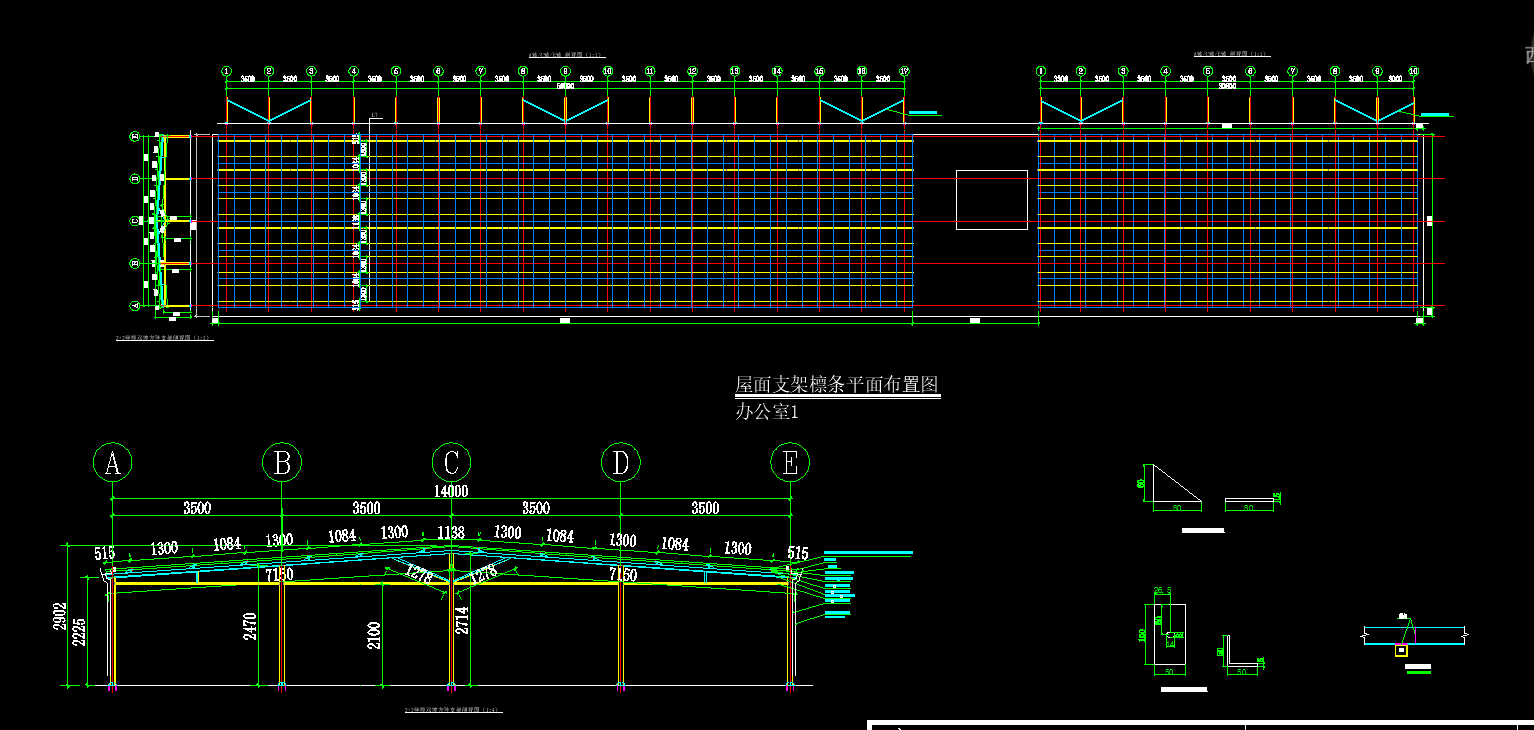Click the 2100 clear height dimension text

coord(374,635)
